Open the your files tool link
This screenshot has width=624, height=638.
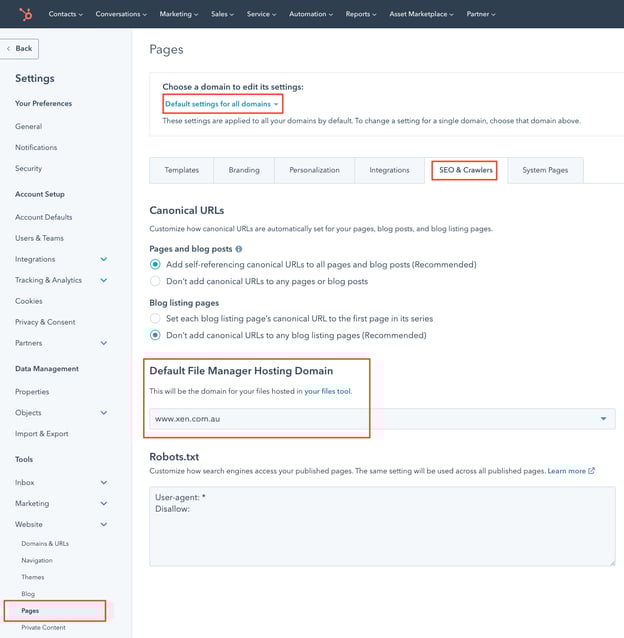[x=328, y=391]
